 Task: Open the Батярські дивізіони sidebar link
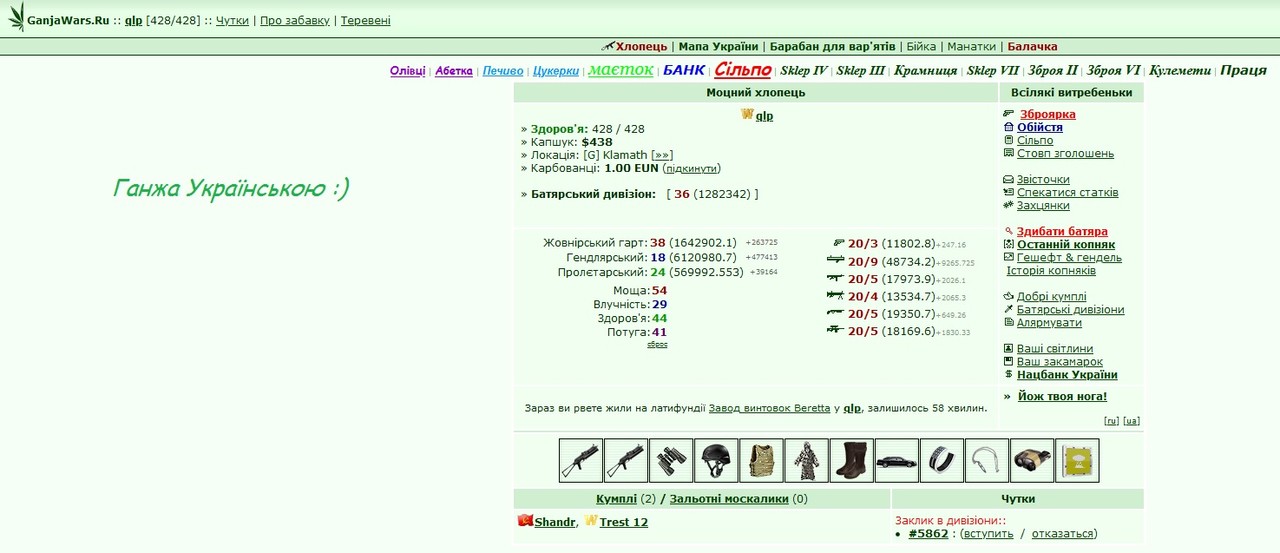click(1070, 310)
